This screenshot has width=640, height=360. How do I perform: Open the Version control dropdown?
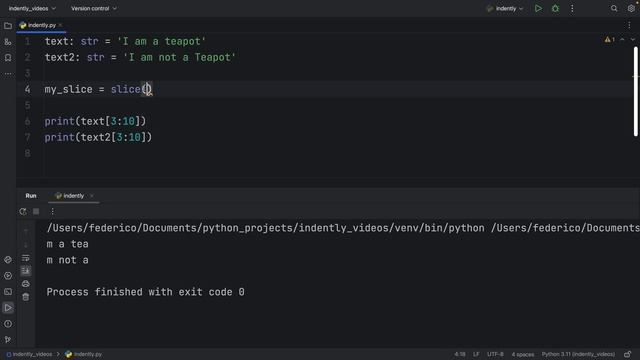click(x=94, y=9)
